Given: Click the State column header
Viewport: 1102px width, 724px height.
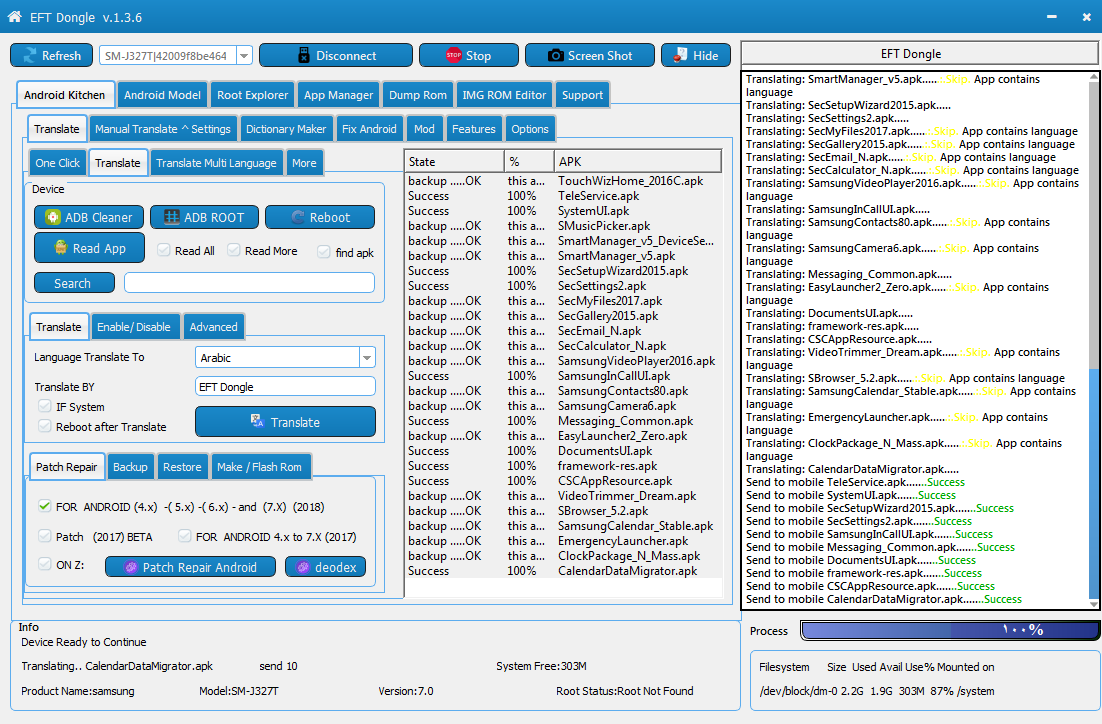Looking at the screenshot, I should tap(455, 162).
